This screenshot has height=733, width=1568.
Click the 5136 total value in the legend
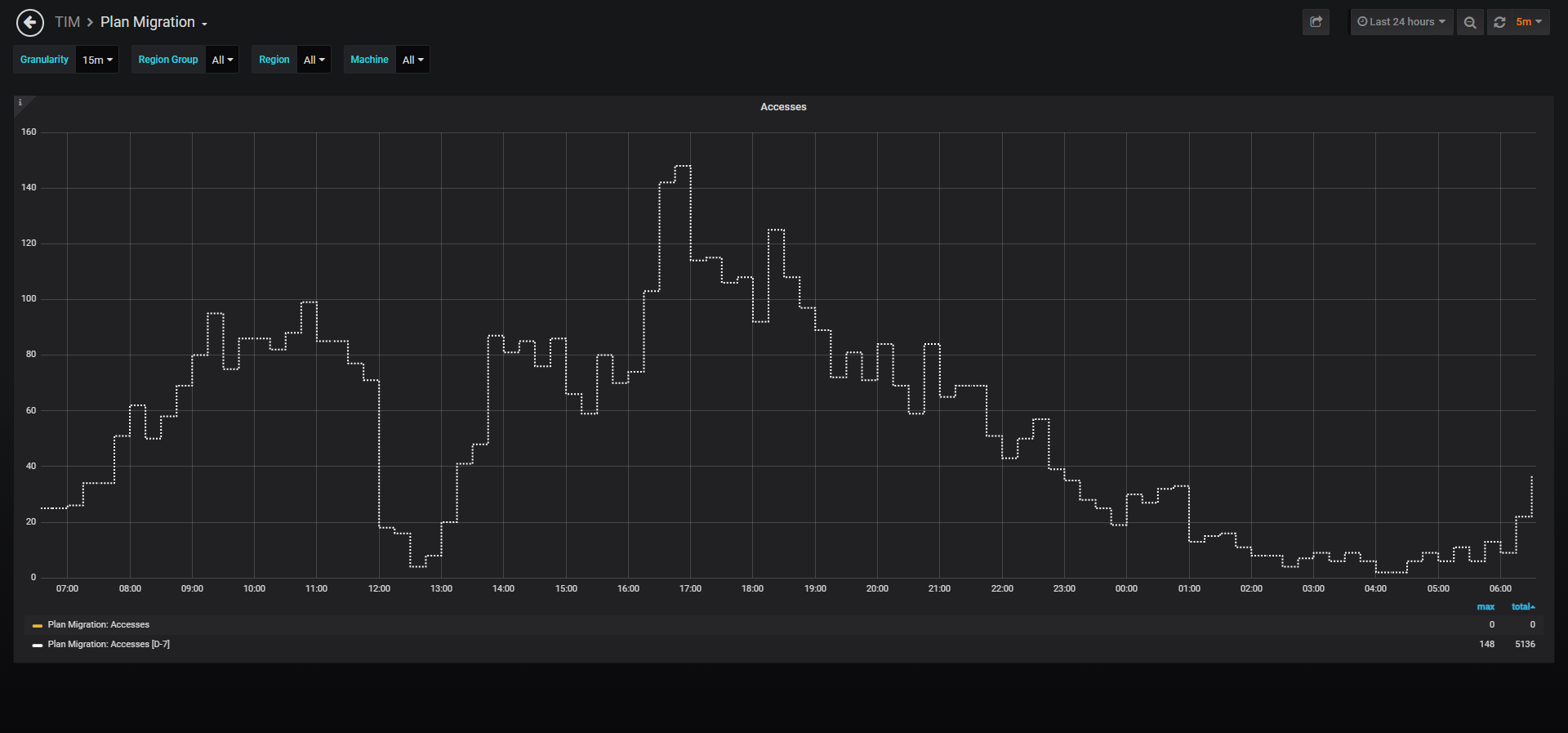click(1525, 644)
